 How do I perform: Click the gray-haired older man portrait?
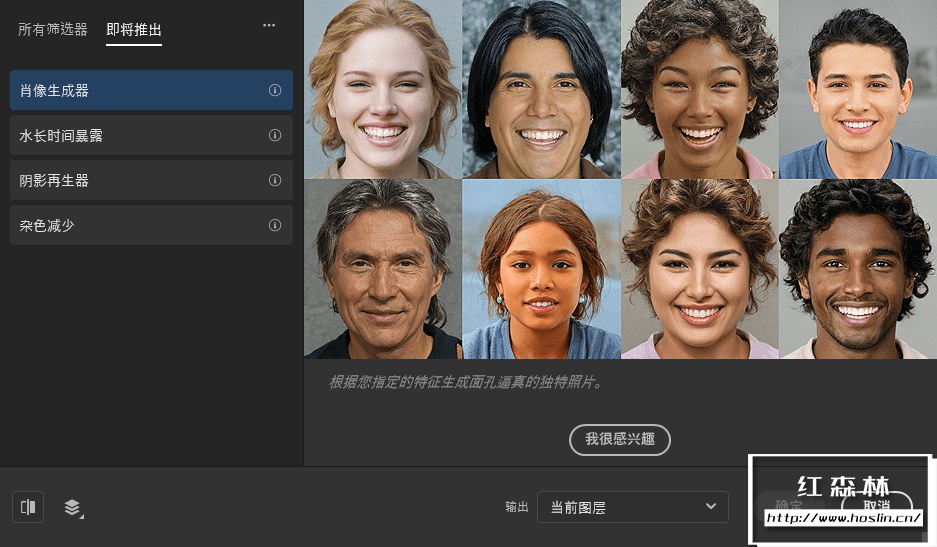click(383, 269)
